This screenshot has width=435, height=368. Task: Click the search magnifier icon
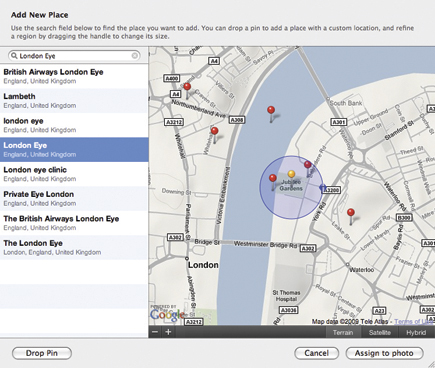point(14,56)
